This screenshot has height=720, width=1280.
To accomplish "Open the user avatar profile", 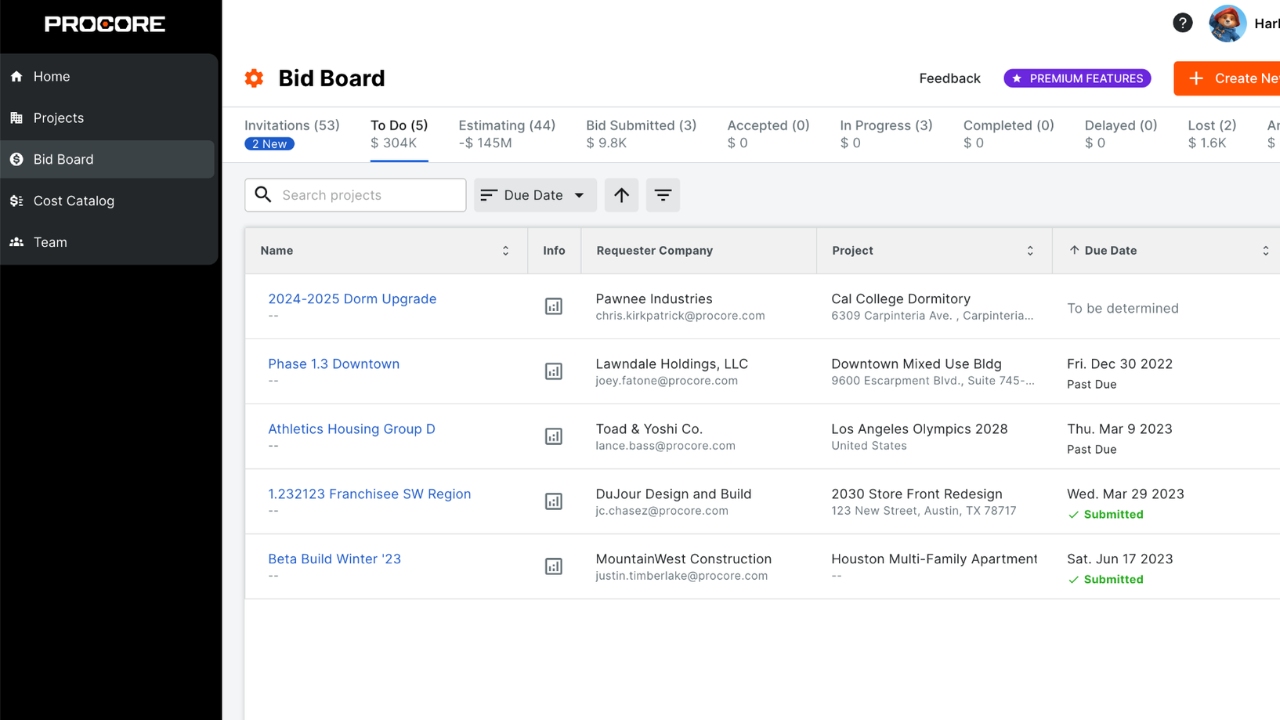I will click(1227, 23).
